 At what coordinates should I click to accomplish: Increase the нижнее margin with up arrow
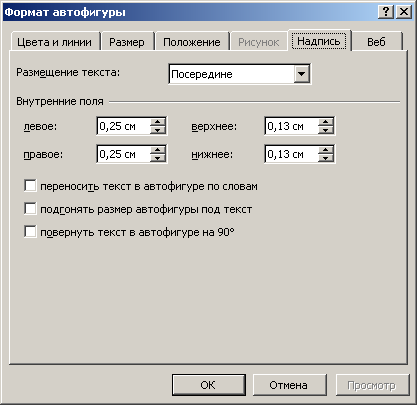[326, 150]
